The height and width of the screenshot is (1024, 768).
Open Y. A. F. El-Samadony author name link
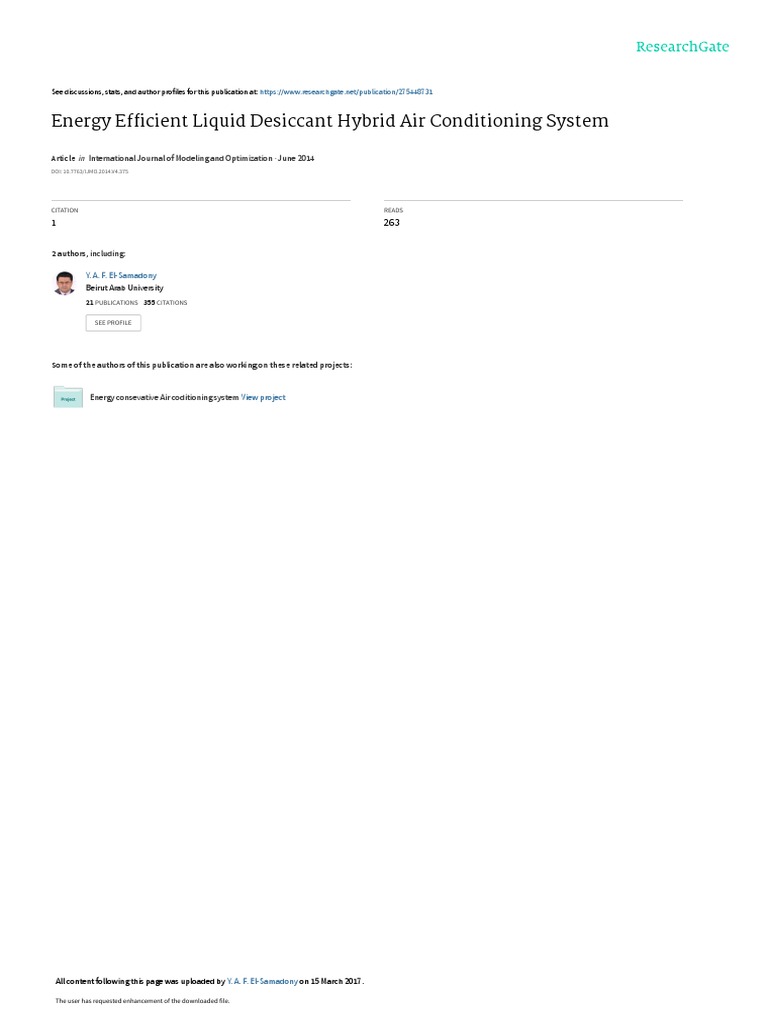[121, 276]
